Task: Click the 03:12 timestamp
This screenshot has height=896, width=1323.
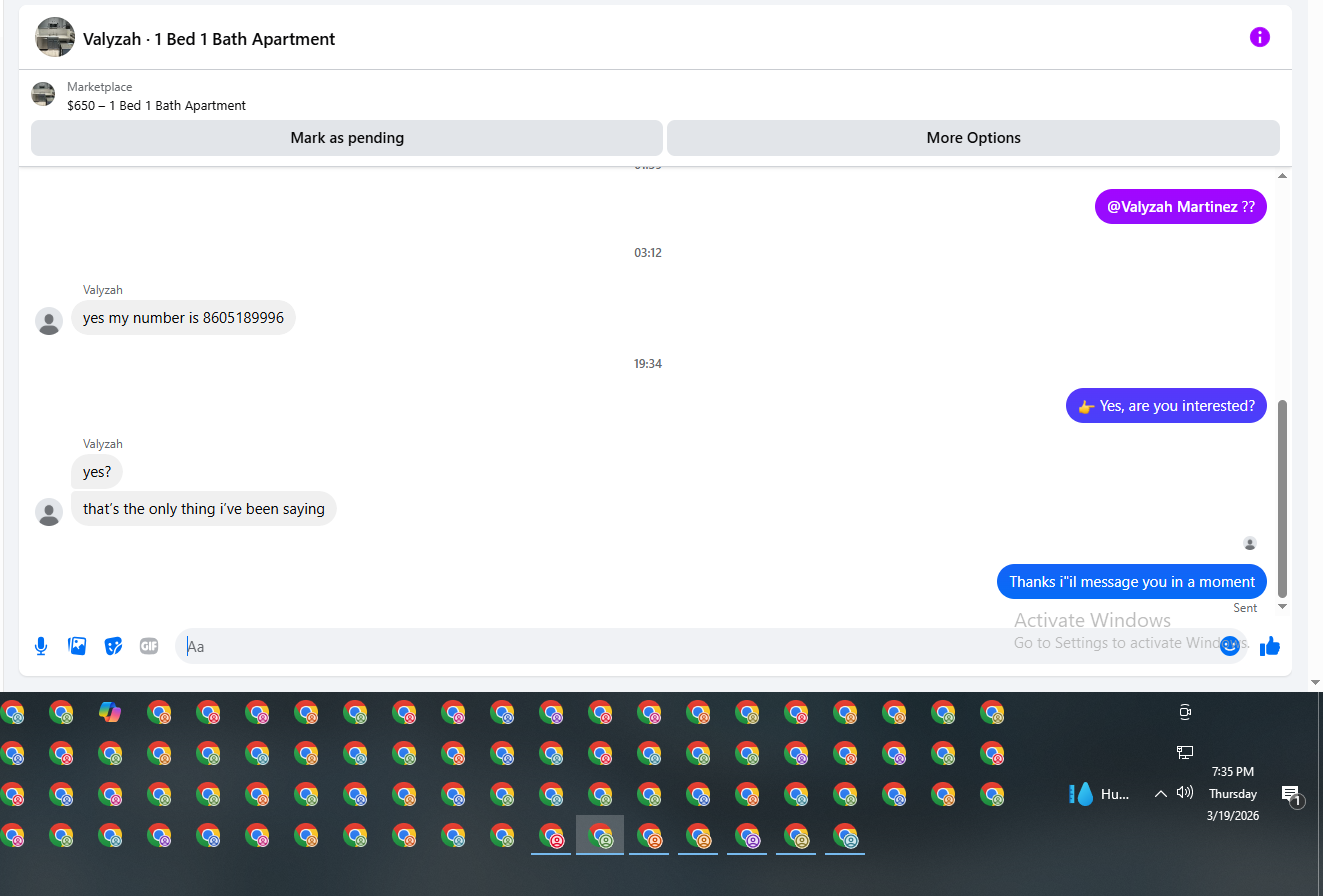Action: click(x=648, y=253)
